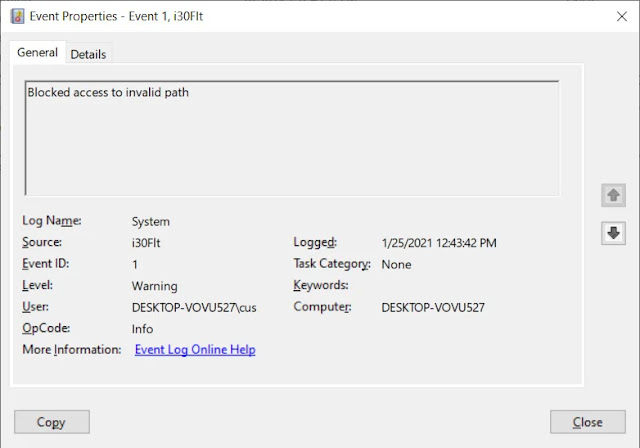Click the 'Keywords:' label
This screenshot has width=640, height=448.
coord(321,285)
